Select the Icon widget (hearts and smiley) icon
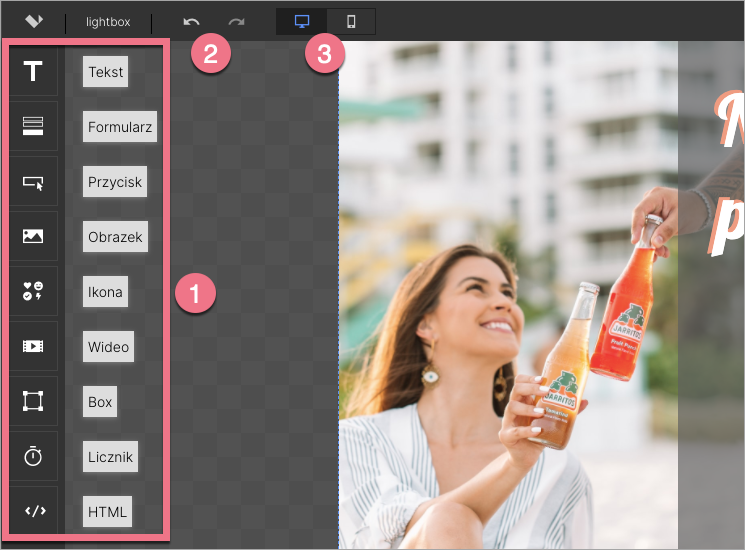Viewport: 745px width, 550px height. (x=33, y=292)
